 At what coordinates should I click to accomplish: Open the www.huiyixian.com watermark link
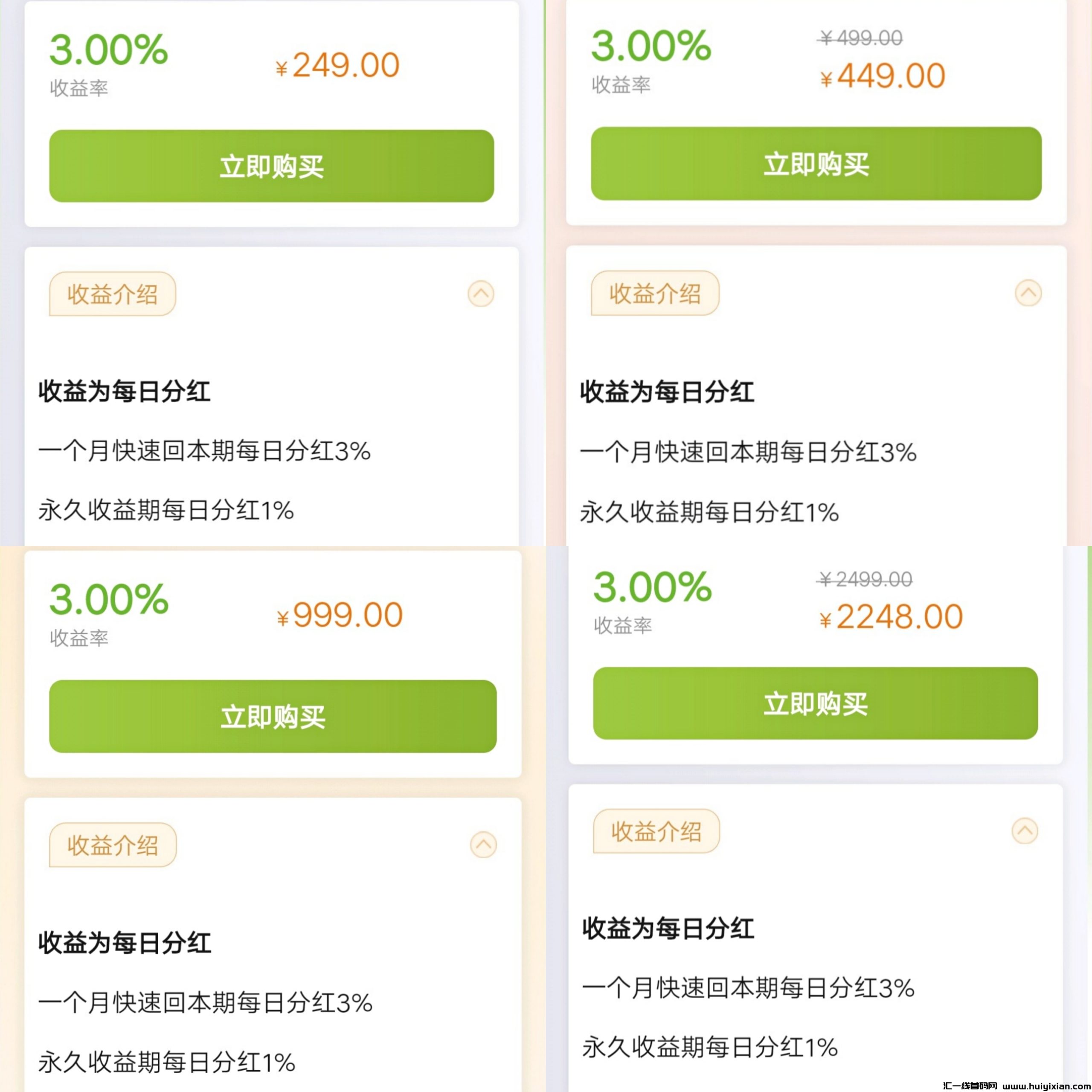click(1043, 1086)
